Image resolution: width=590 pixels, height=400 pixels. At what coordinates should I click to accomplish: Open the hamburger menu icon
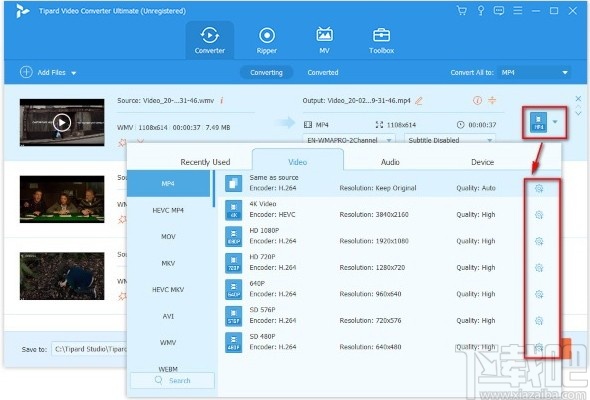517,11
